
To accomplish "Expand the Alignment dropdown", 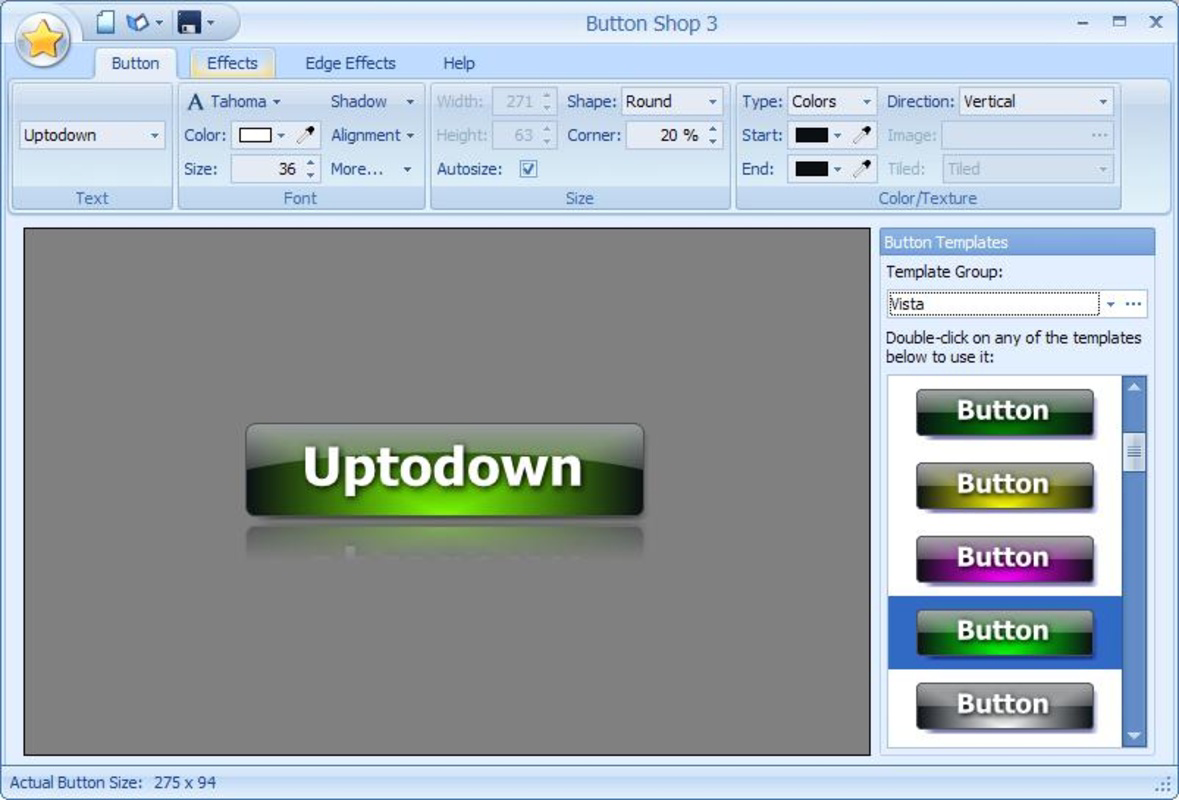I will [411, 135].
